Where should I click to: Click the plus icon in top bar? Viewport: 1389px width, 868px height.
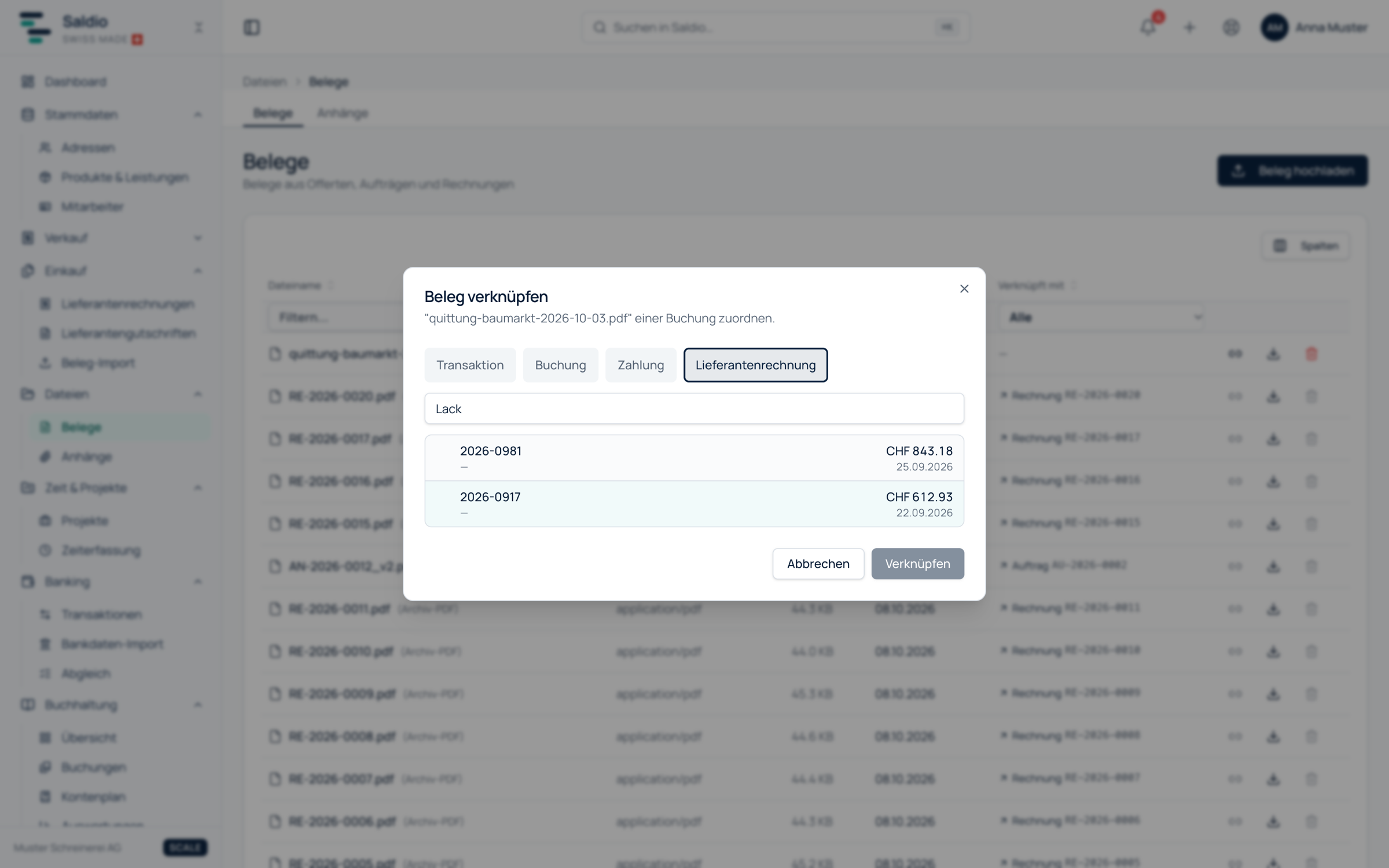(1189, 27)
